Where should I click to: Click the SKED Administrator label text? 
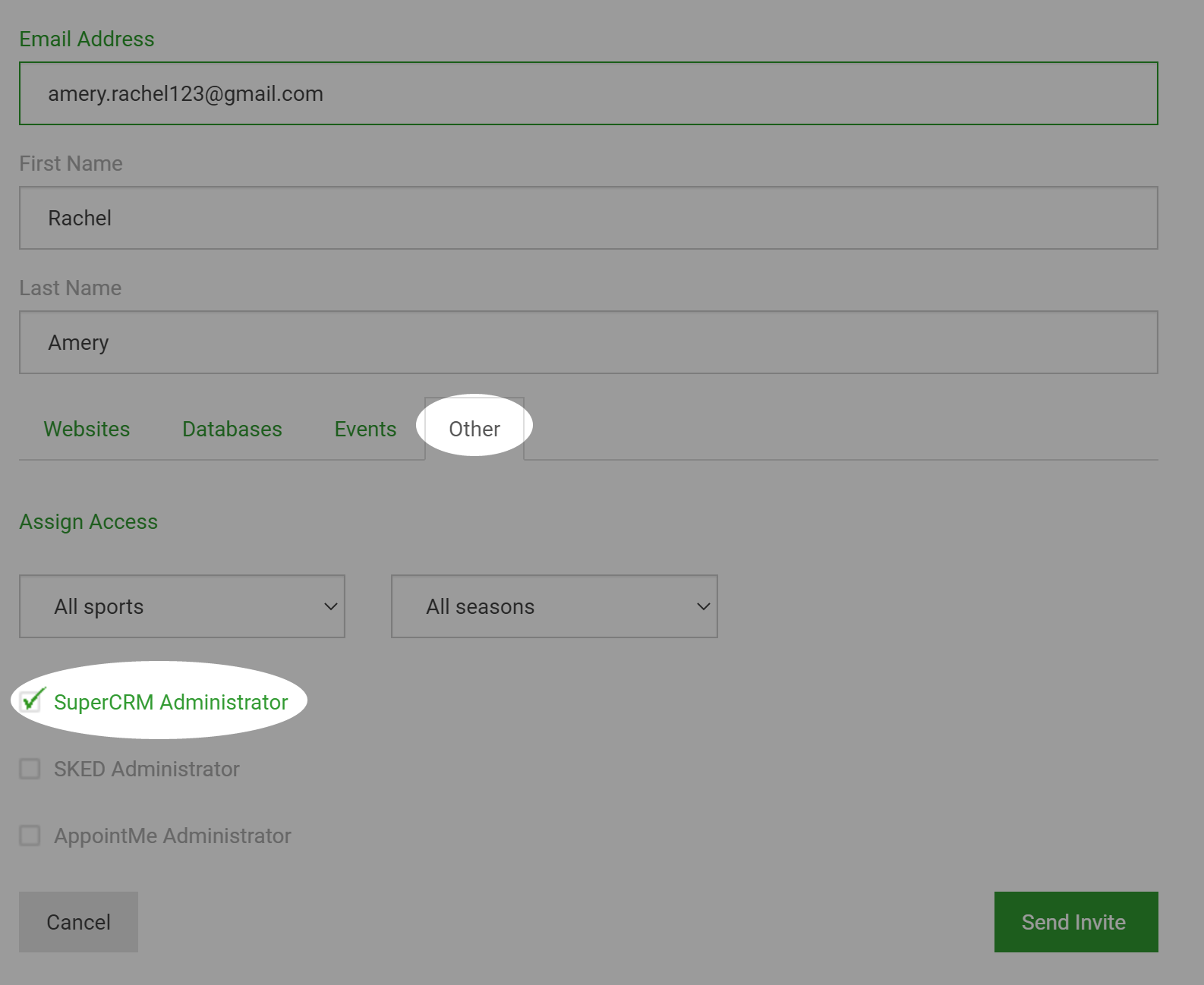[147, 769]
